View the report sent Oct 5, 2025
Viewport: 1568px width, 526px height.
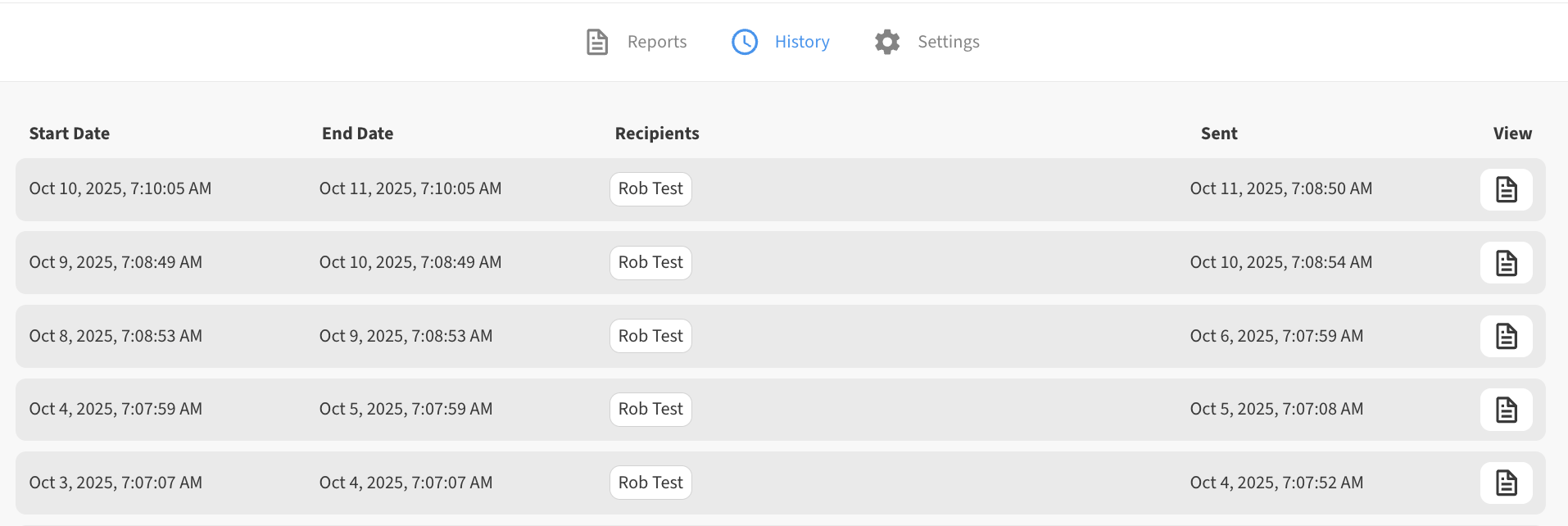click(1506, 410)
